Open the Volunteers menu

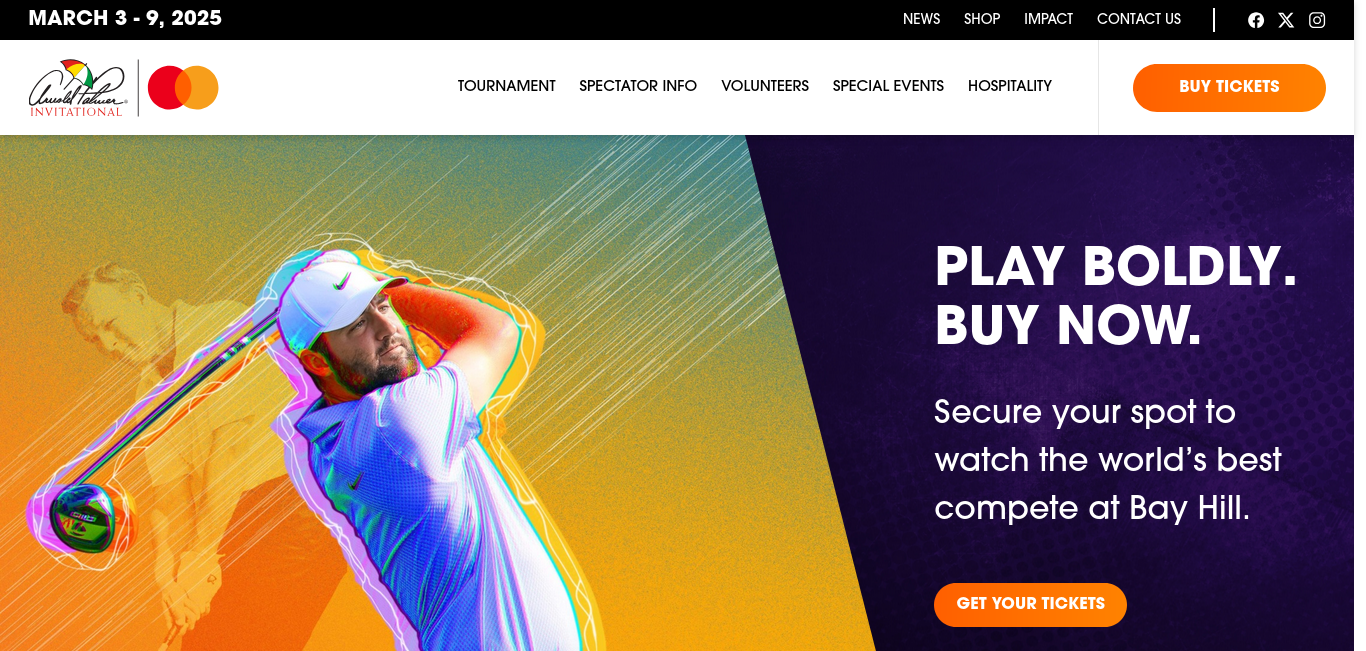(x=765, y=86)
